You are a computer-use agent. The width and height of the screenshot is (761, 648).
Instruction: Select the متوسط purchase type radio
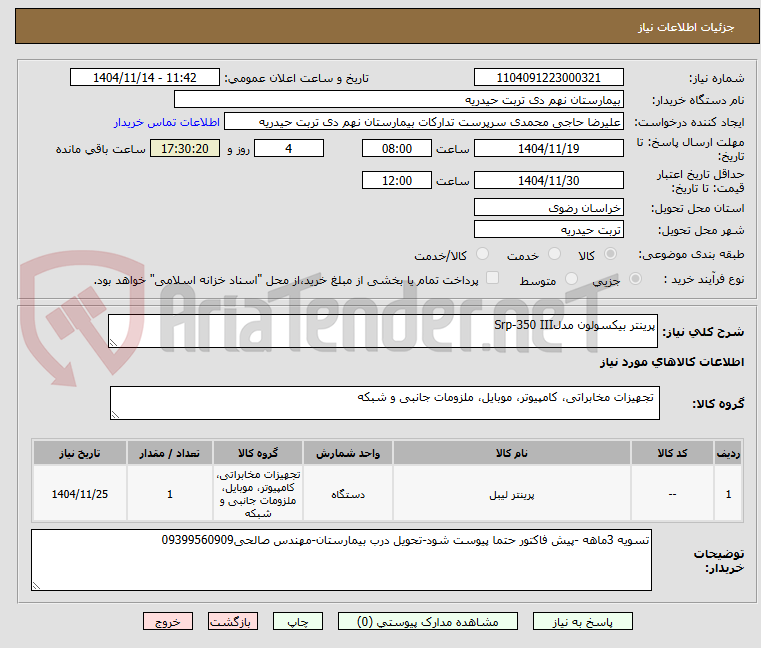click(571, 279)
